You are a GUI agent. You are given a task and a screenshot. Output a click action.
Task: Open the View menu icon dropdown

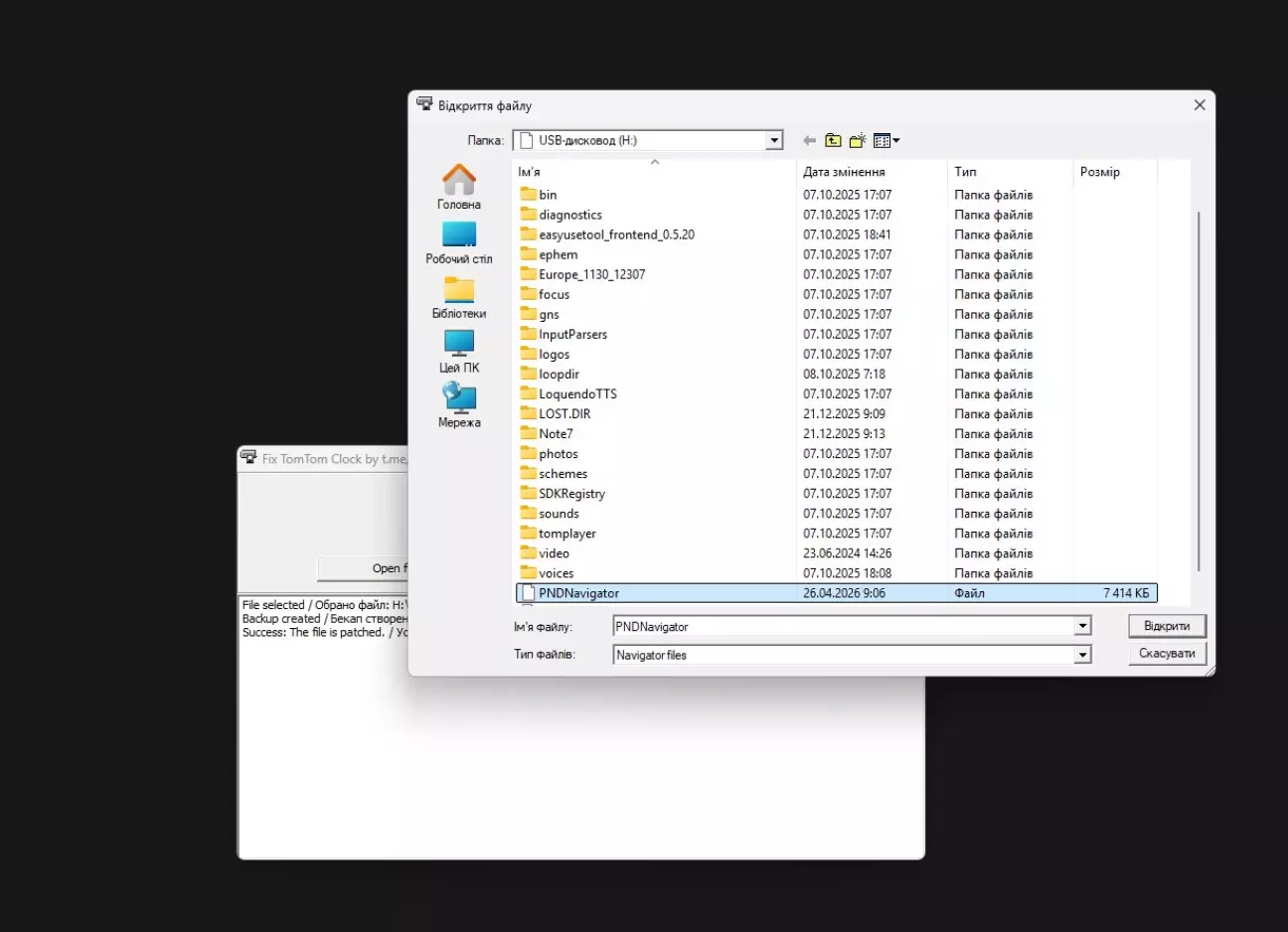tap(885, 141)
